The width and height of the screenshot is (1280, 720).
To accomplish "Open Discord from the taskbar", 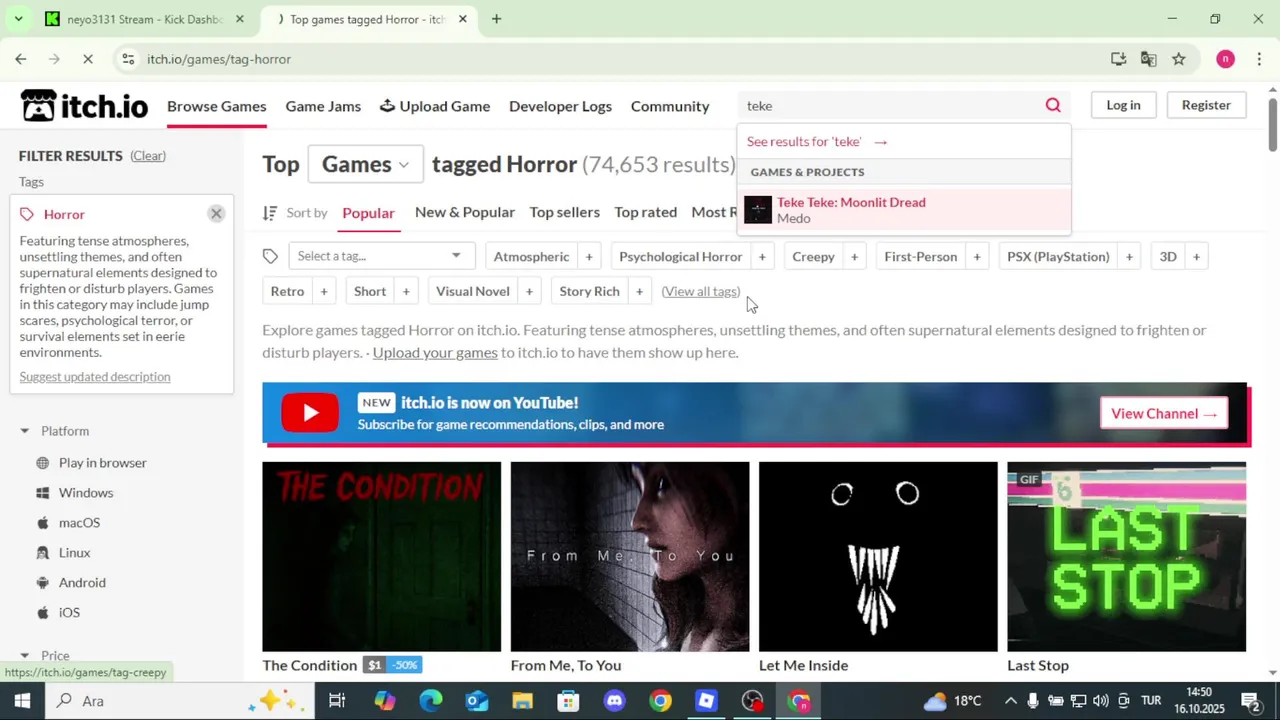I will click(614, 701).
